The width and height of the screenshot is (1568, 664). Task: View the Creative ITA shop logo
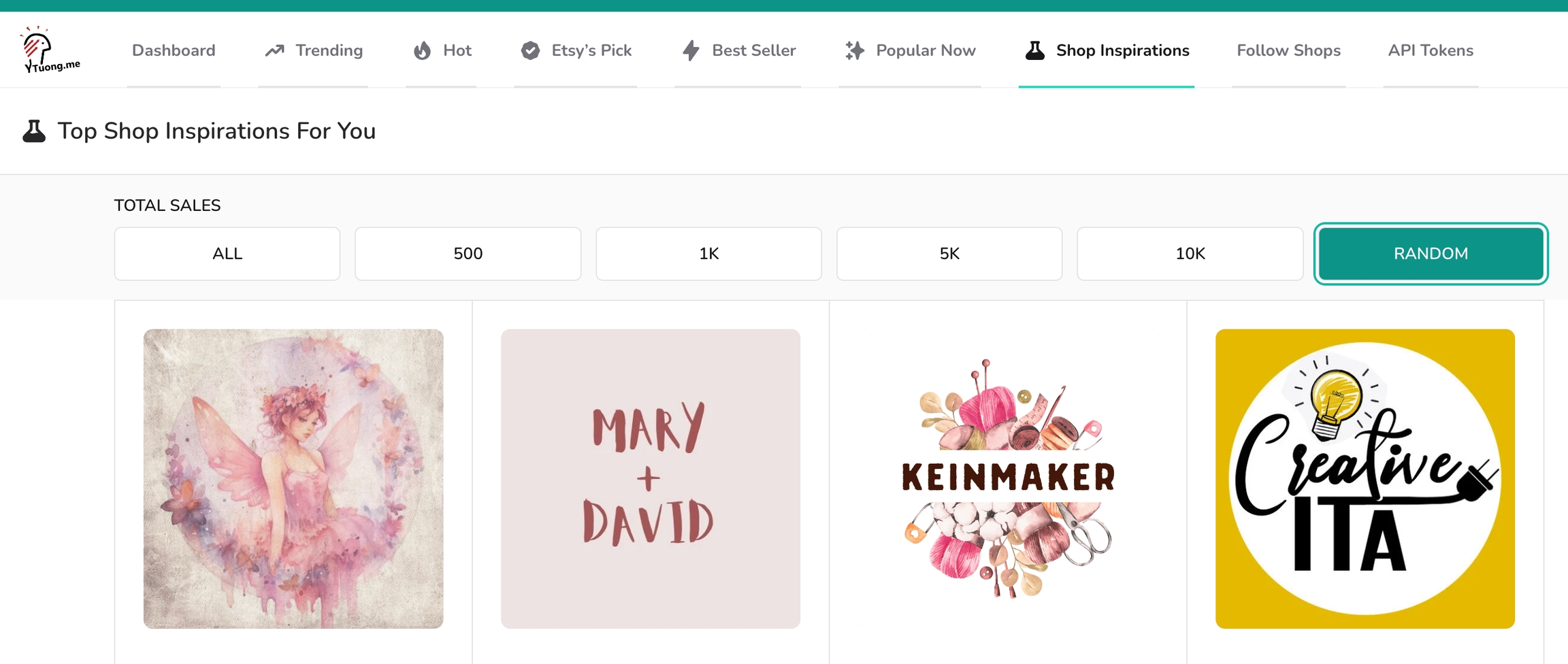[1365, 479]
